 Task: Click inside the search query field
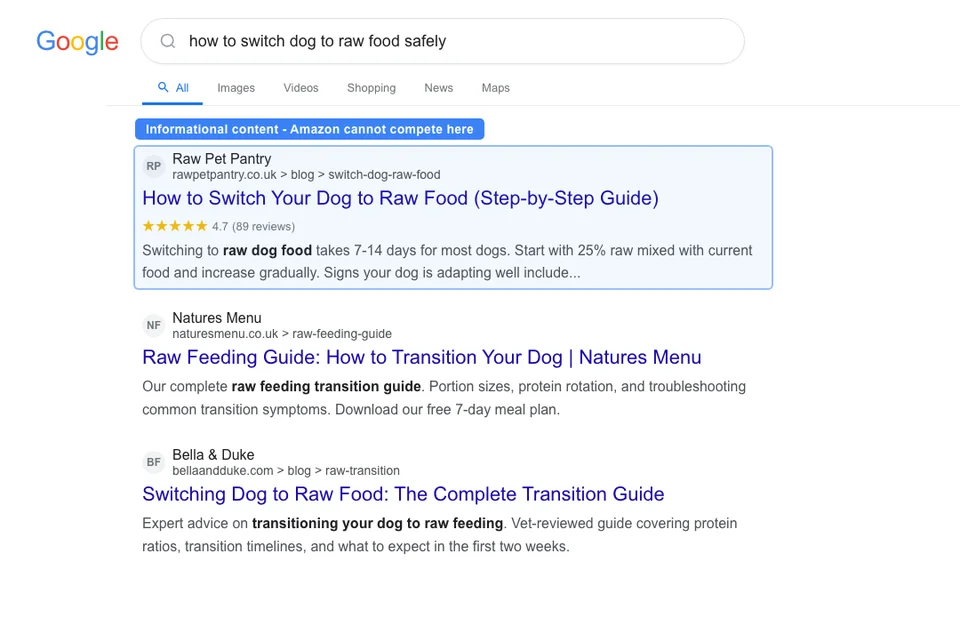[x=400, y=41]
